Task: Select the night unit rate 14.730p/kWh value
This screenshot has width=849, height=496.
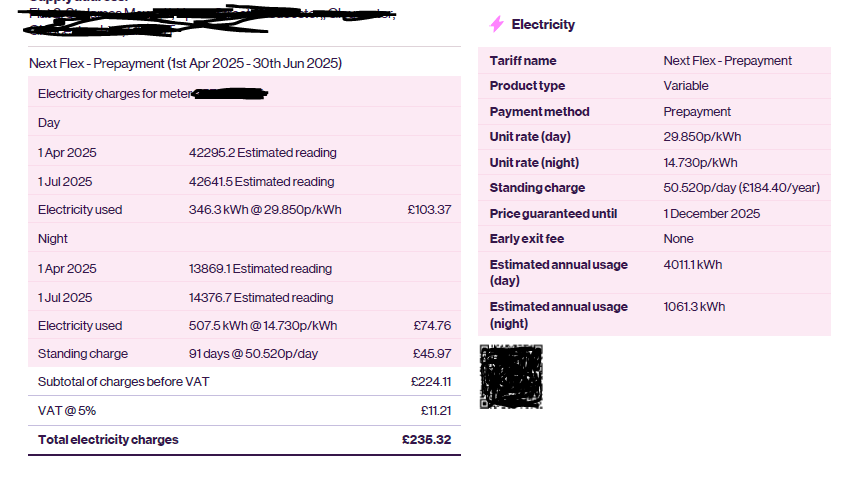Action: click(700, 163)
